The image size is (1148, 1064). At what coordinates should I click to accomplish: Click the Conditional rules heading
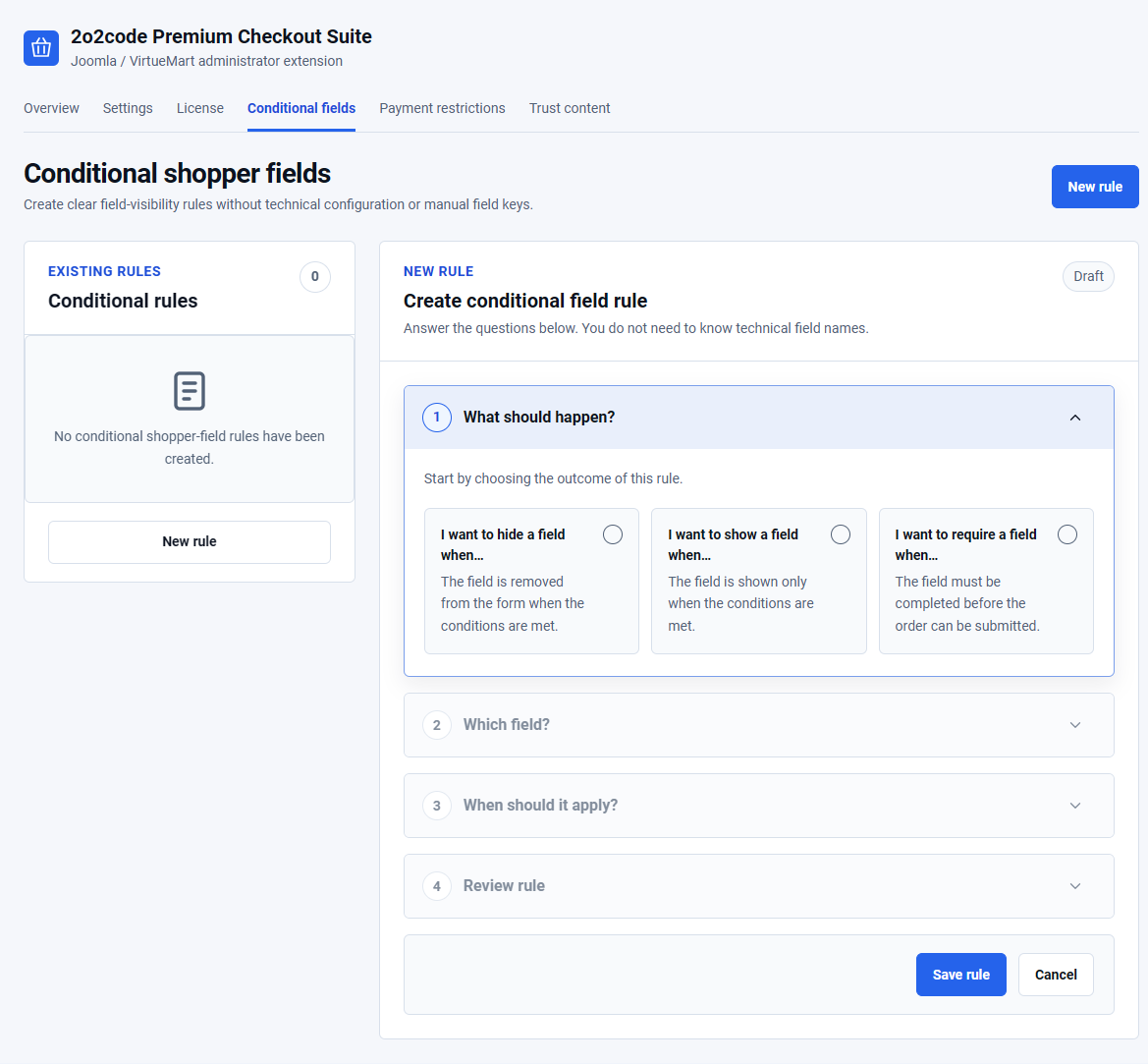123,301
